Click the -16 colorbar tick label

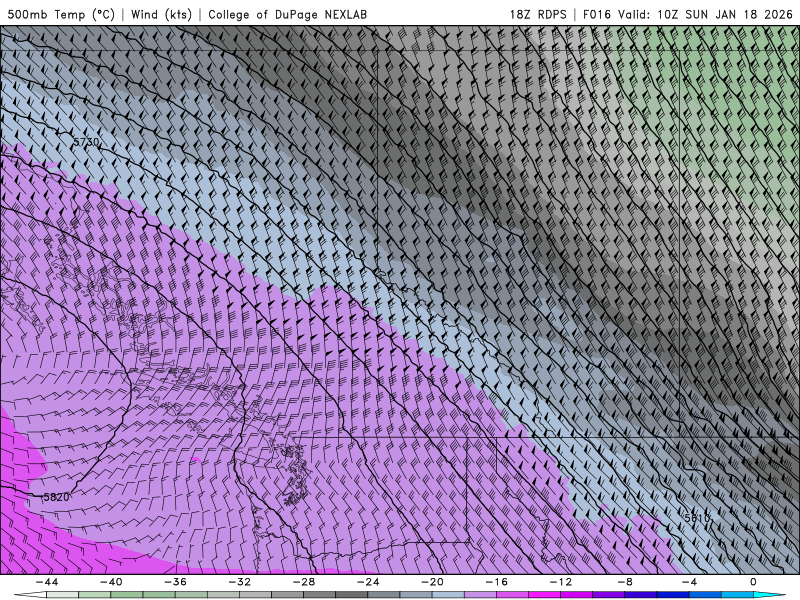496,582
